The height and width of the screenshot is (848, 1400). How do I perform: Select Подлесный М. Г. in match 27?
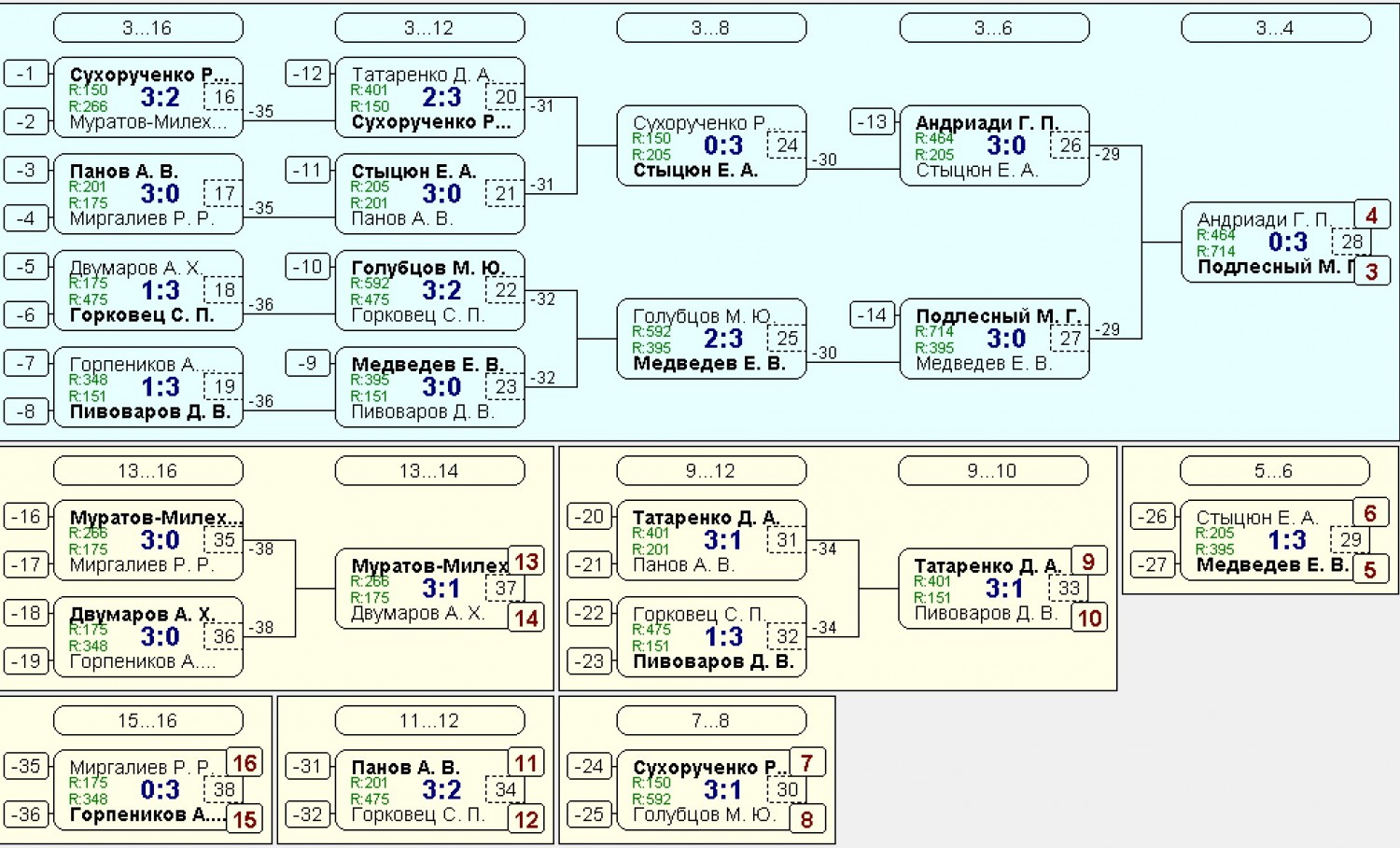tap(998, 316)
